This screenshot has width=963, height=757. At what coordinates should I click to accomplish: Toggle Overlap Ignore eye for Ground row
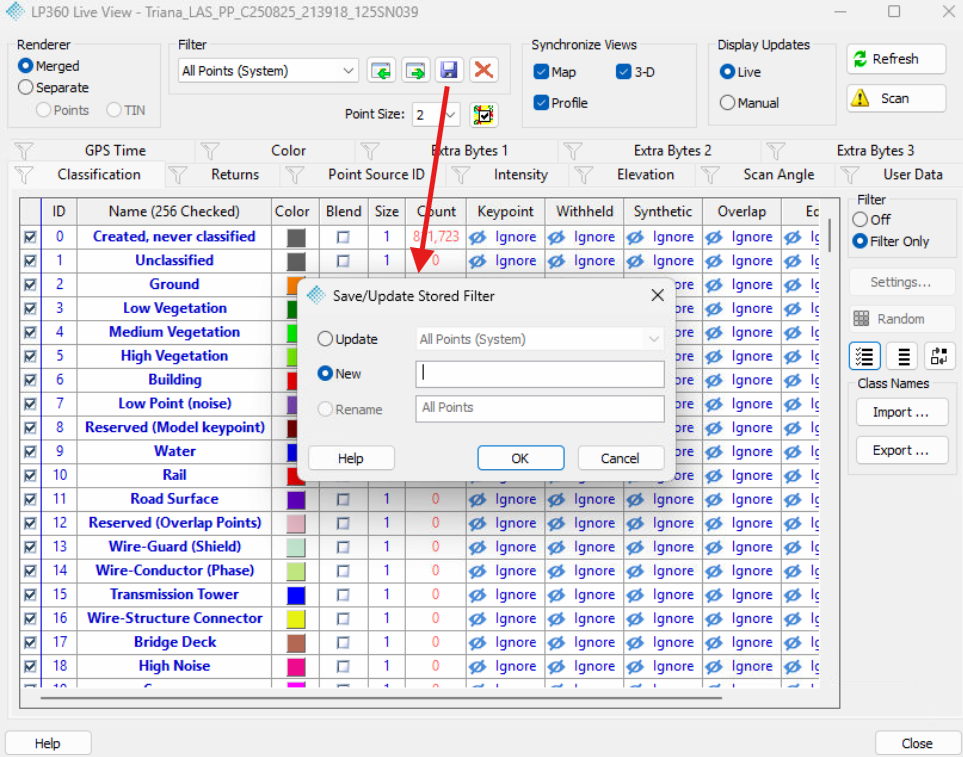(x=714, y=285)
